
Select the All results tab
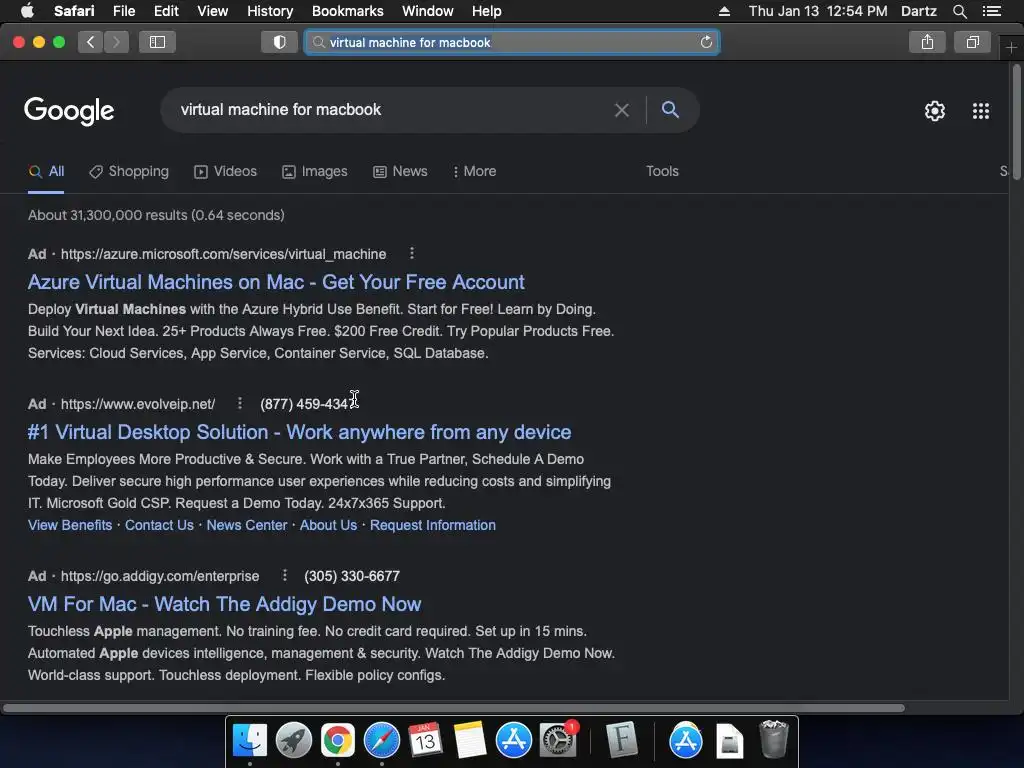point(46,172)
